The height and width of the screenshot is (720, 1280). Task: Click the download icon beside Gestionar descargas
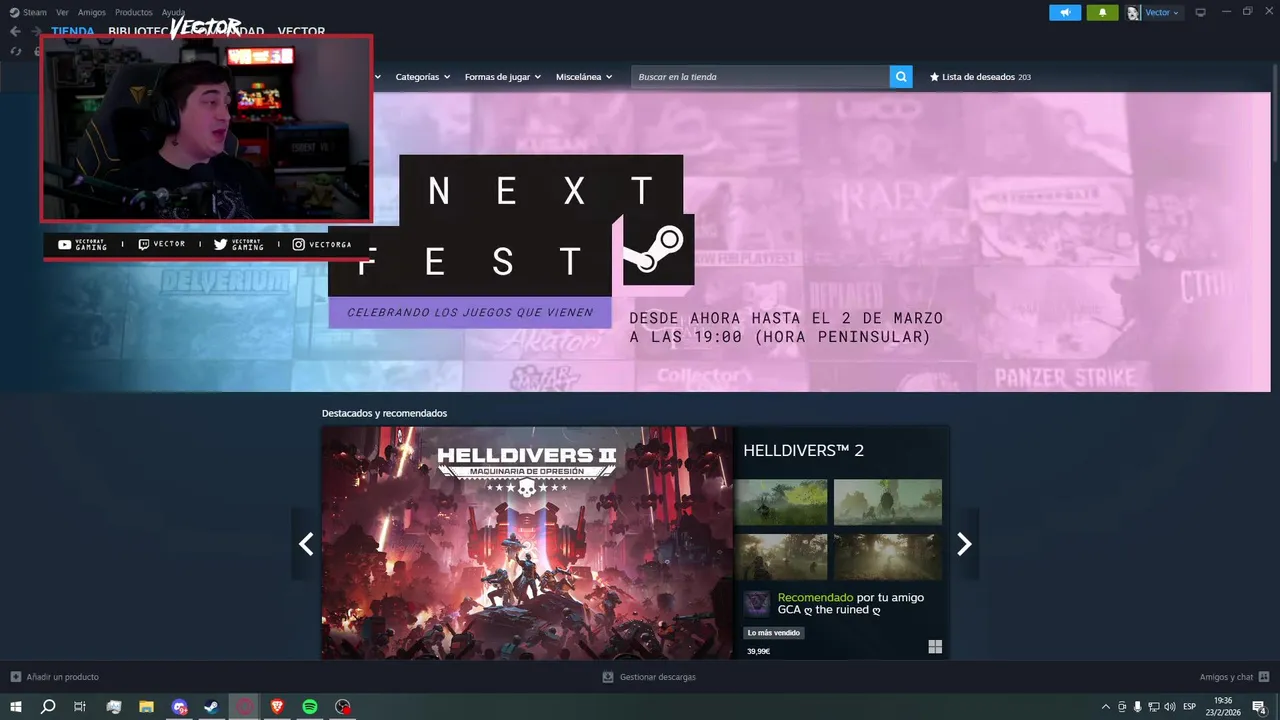608,677
